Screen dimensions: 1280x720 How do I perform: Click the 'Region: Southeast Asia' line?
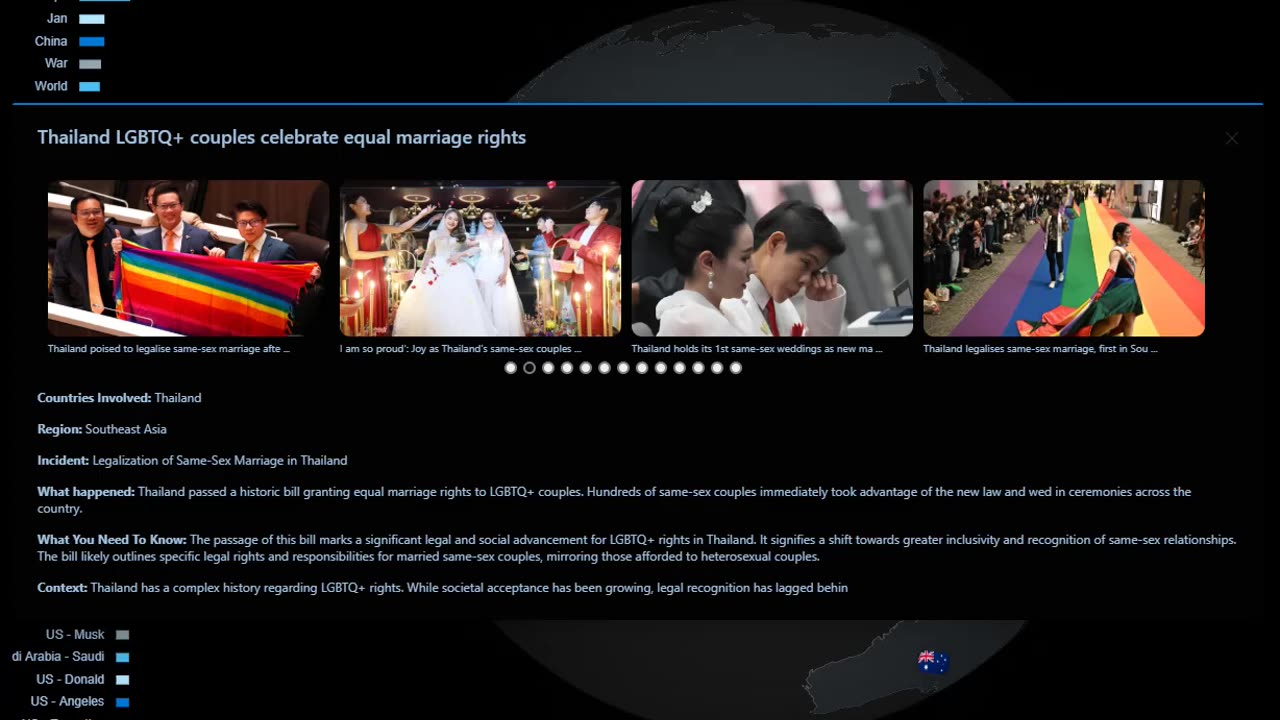(x=102, y=429)
